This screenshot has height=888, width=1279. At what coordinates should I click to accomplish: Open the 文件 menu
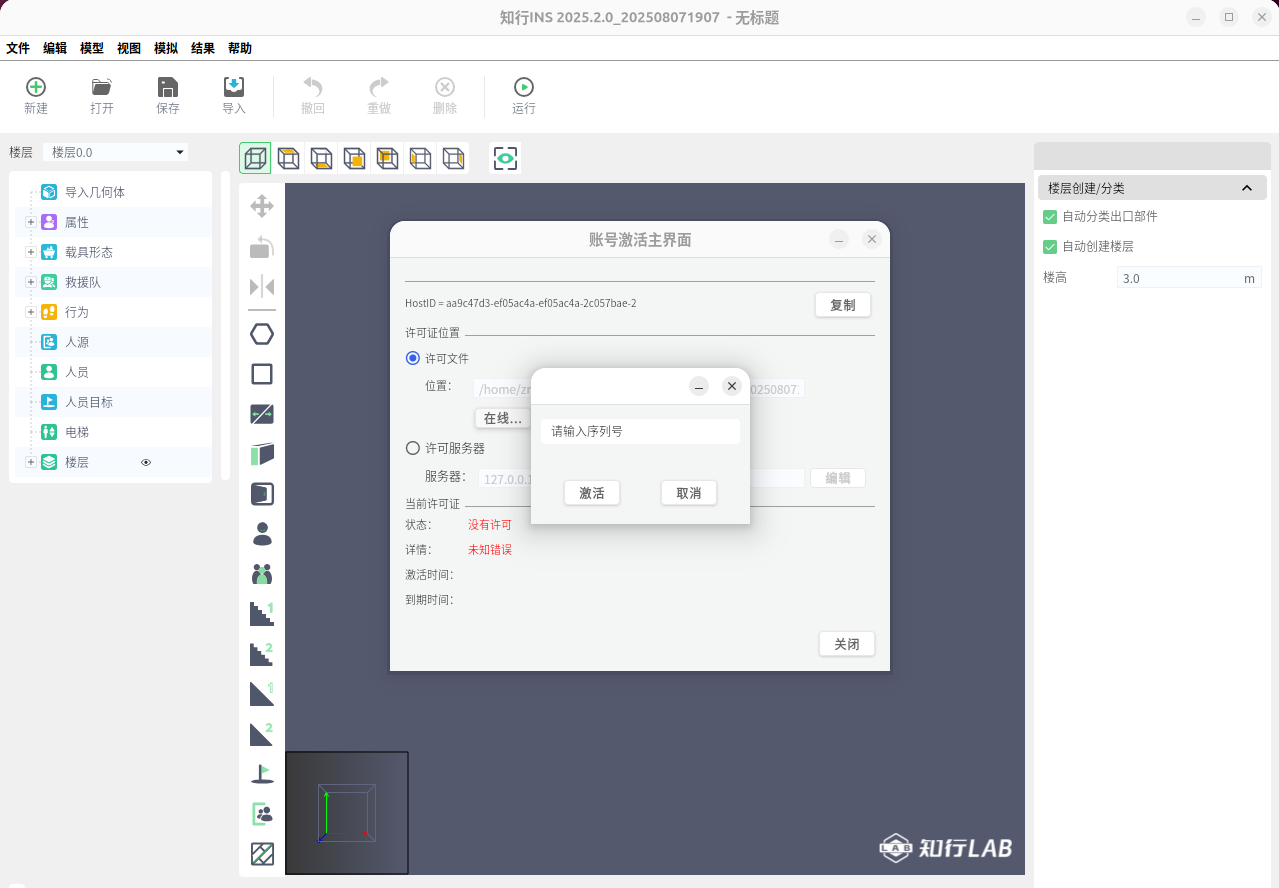[18, 48]
